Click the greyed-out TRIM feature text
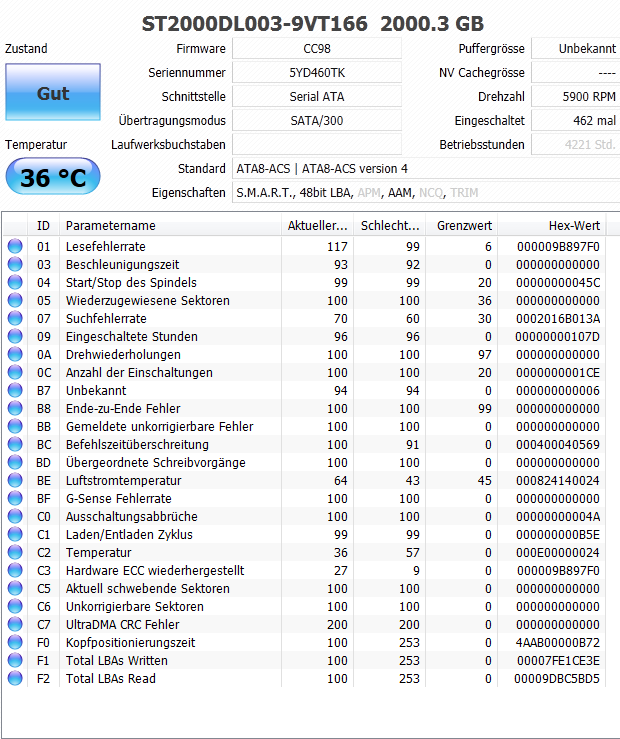Screen dimensions: 620x739 click(x=464, y=193)
